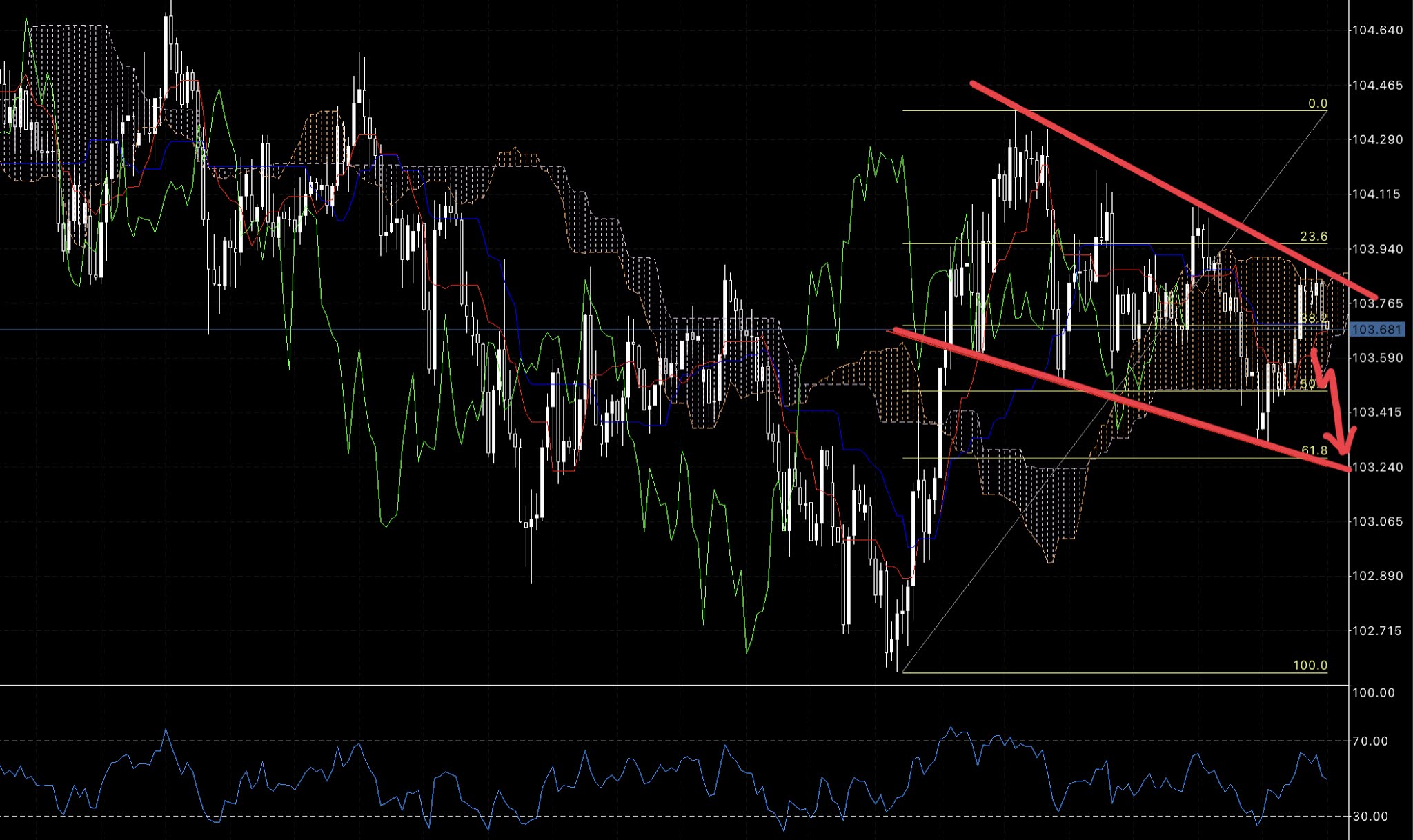Select the Fibonacci 0.0 level label

1317,103
